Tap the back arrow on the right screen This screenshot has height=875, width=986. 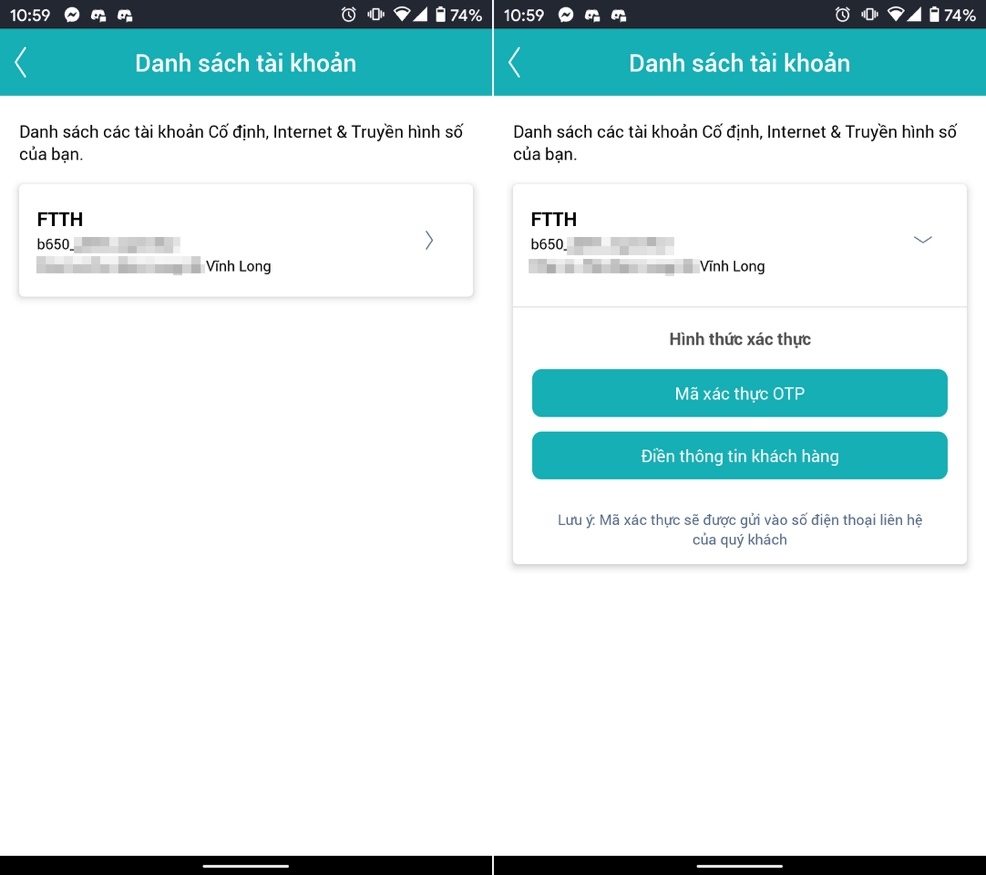tap(514, 62)
